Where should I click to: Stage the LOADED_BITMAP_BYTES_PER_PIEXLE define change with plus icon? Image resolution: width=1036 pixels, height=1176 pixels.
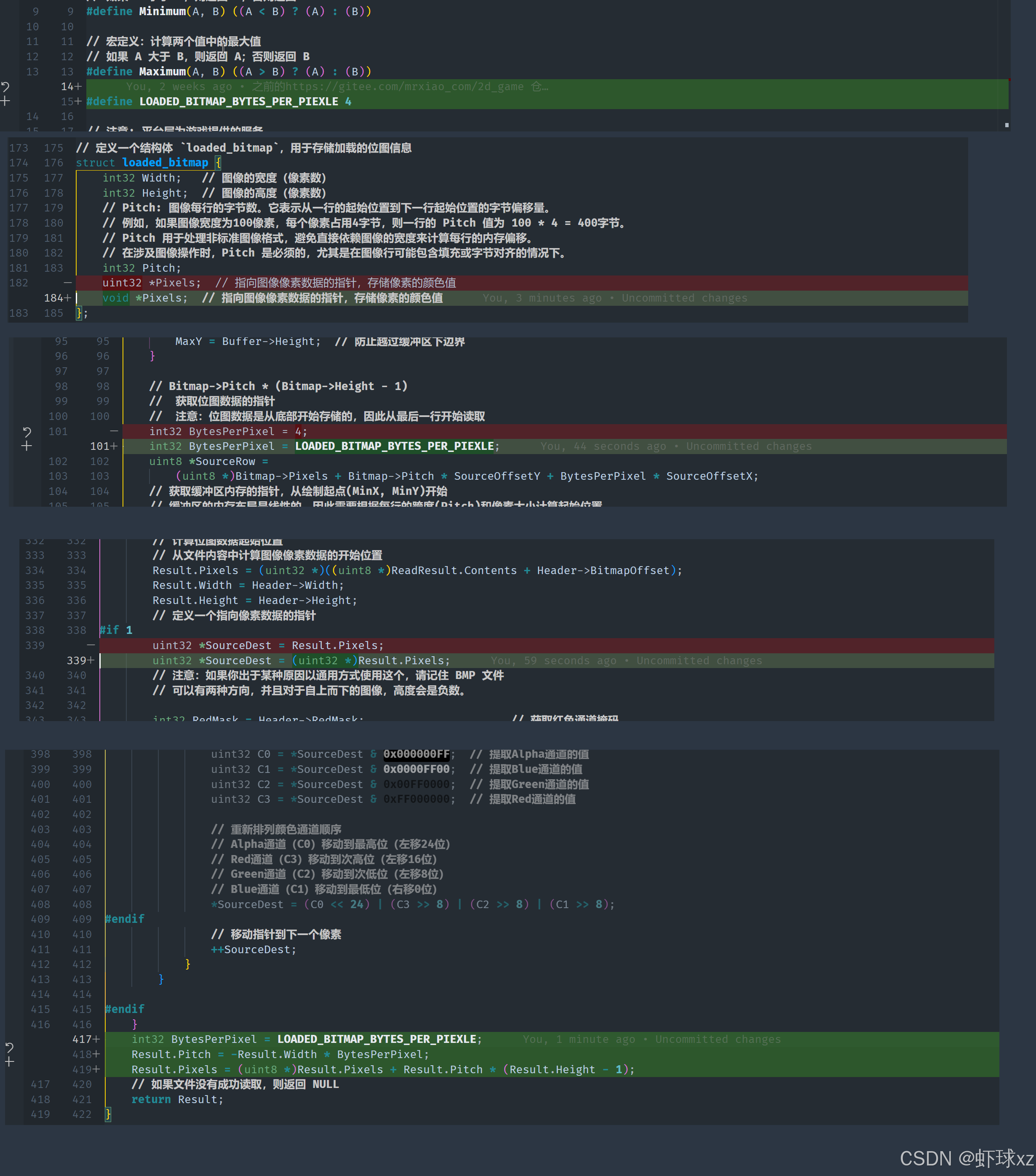pos(5,101)
